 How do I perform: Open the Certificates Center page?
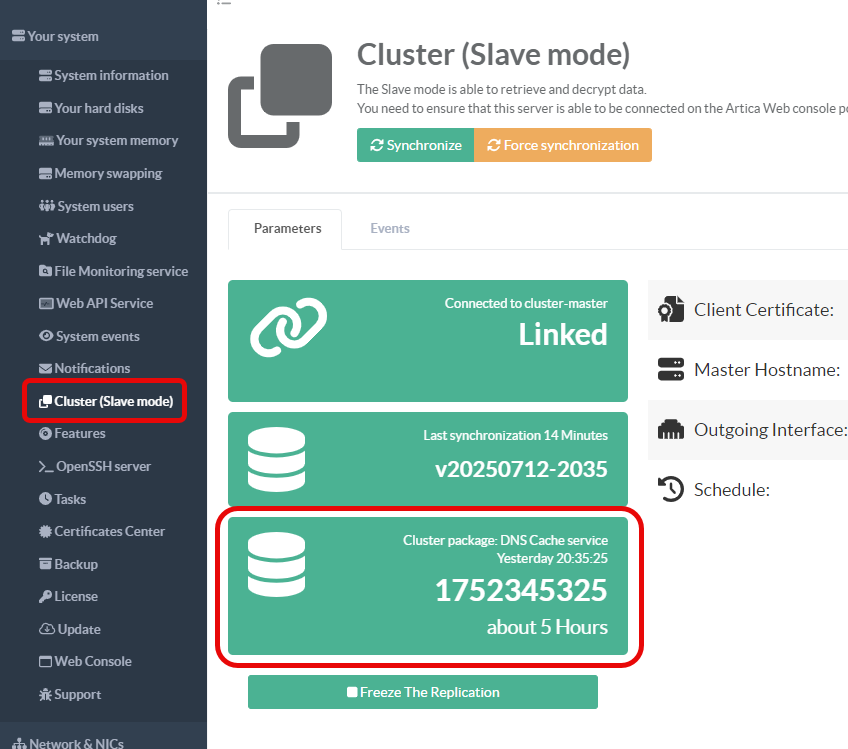109,531
